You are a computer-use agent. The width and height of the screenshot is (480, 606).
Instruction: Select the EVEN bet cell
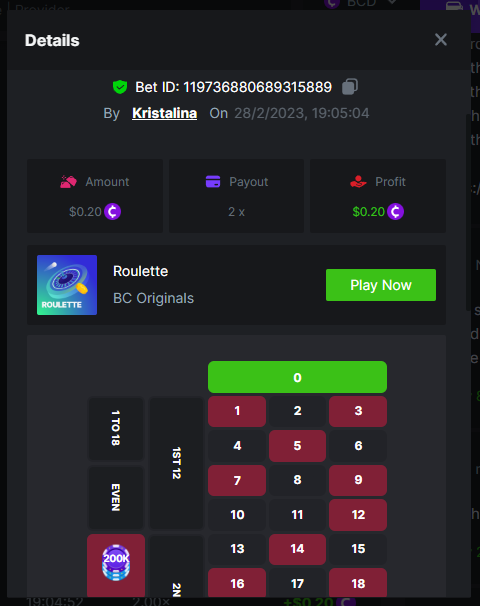(116, 497)
